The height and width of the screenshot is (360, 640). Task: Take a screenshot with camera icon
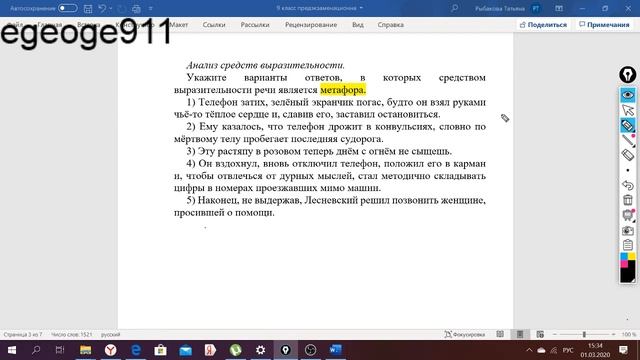pyautogui.click(x=628, y=230)
